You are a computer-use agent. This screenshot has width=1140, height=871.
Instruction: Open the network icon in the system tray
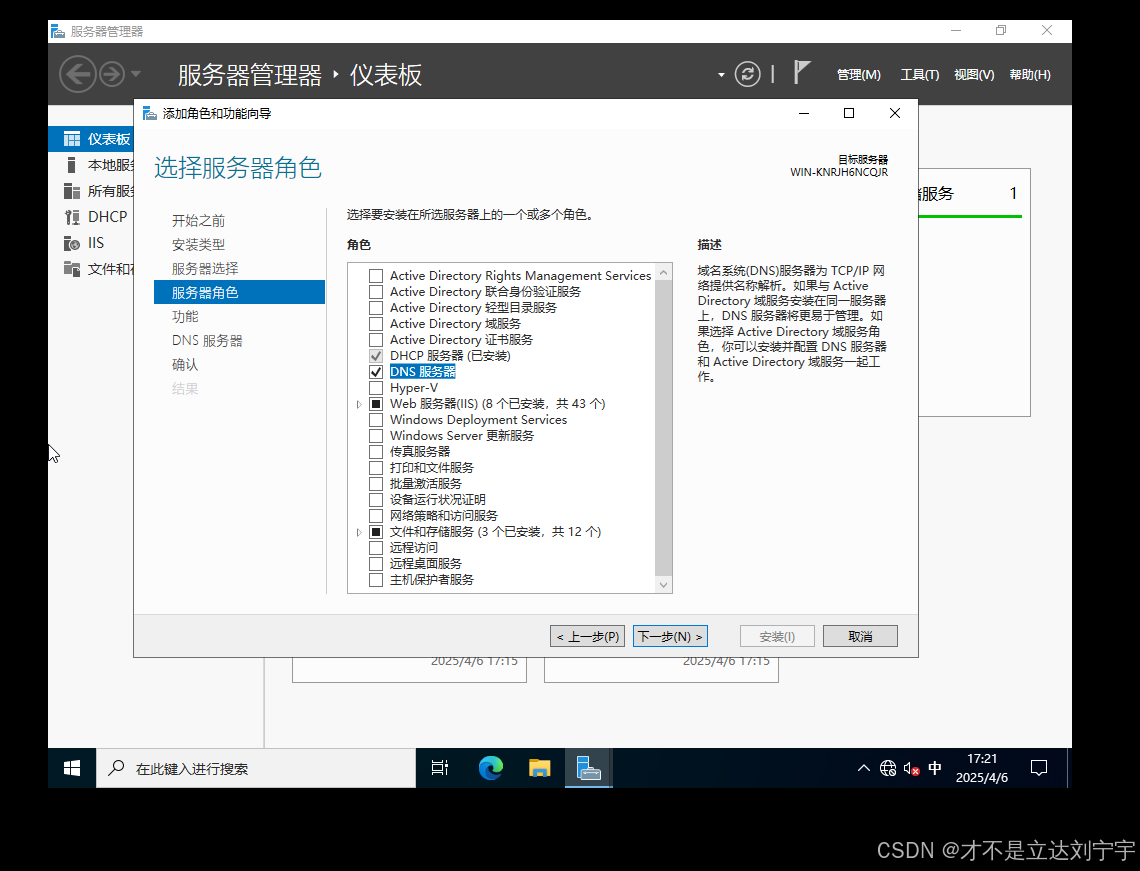[x=887, y=768]
